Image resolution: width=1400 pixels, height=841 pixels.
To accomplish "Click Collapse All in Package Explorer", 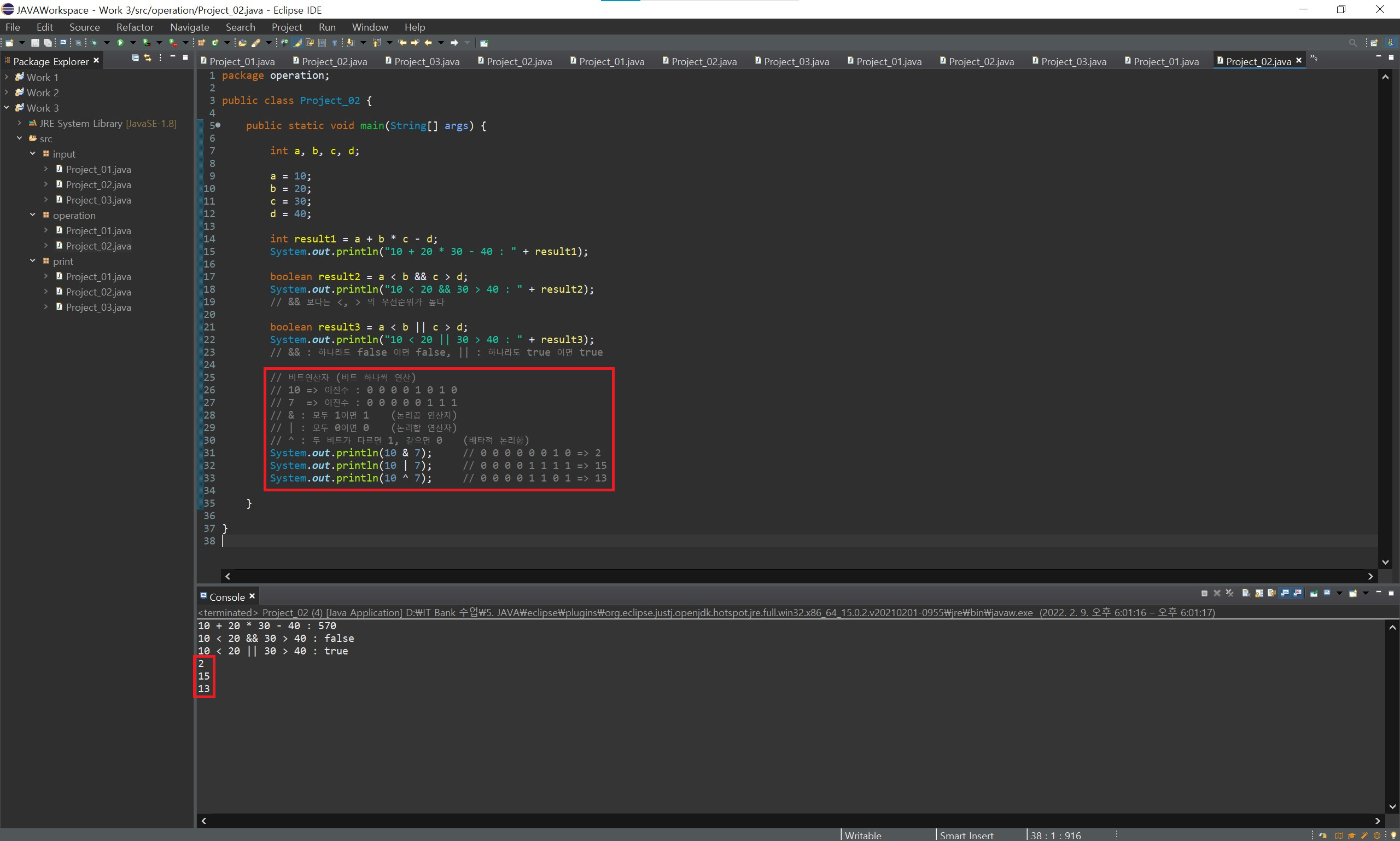I will (x=135, y=58).
